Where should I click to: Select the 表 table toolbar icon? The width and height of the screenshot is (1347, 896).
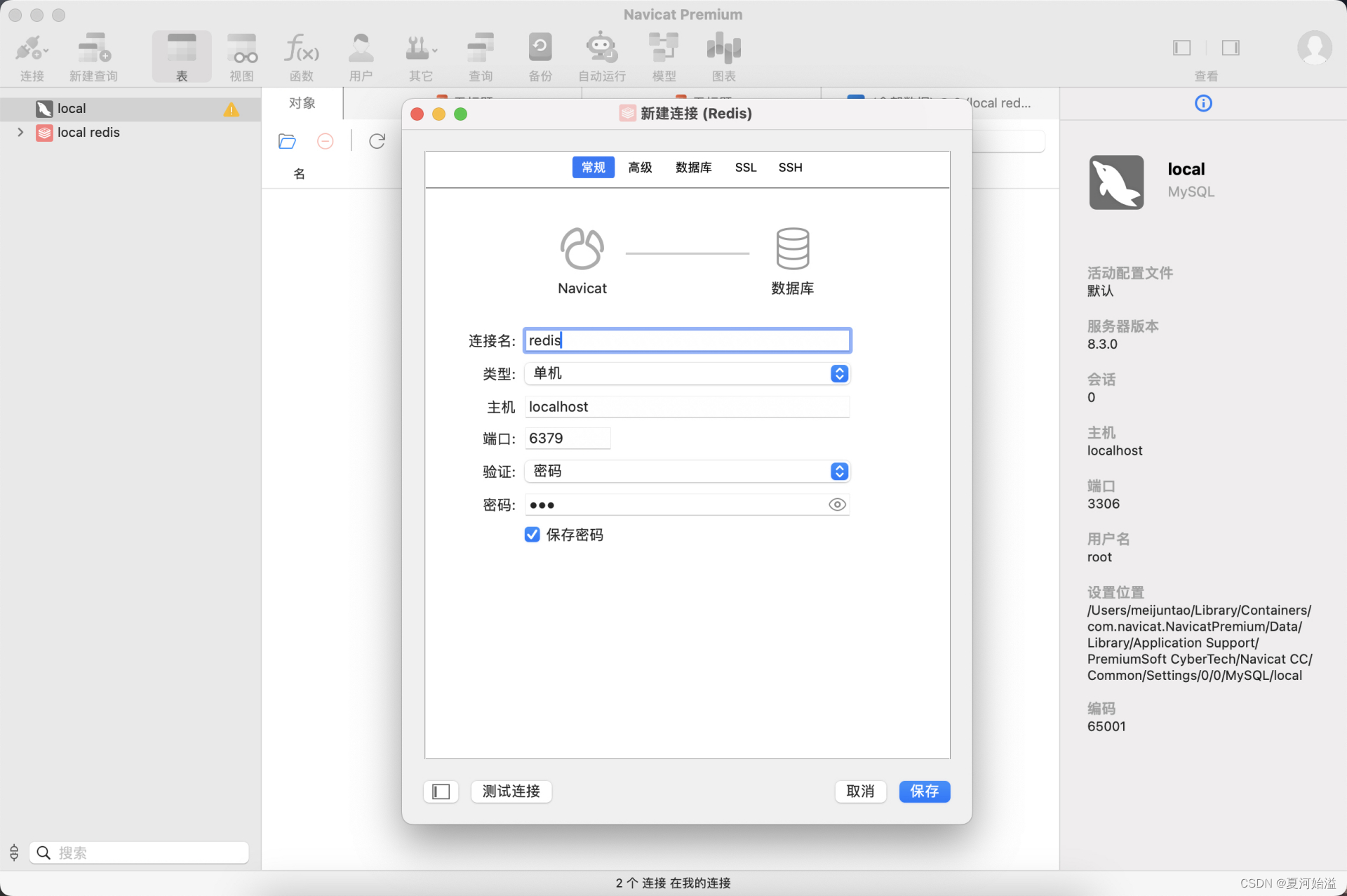click(182, 57)
